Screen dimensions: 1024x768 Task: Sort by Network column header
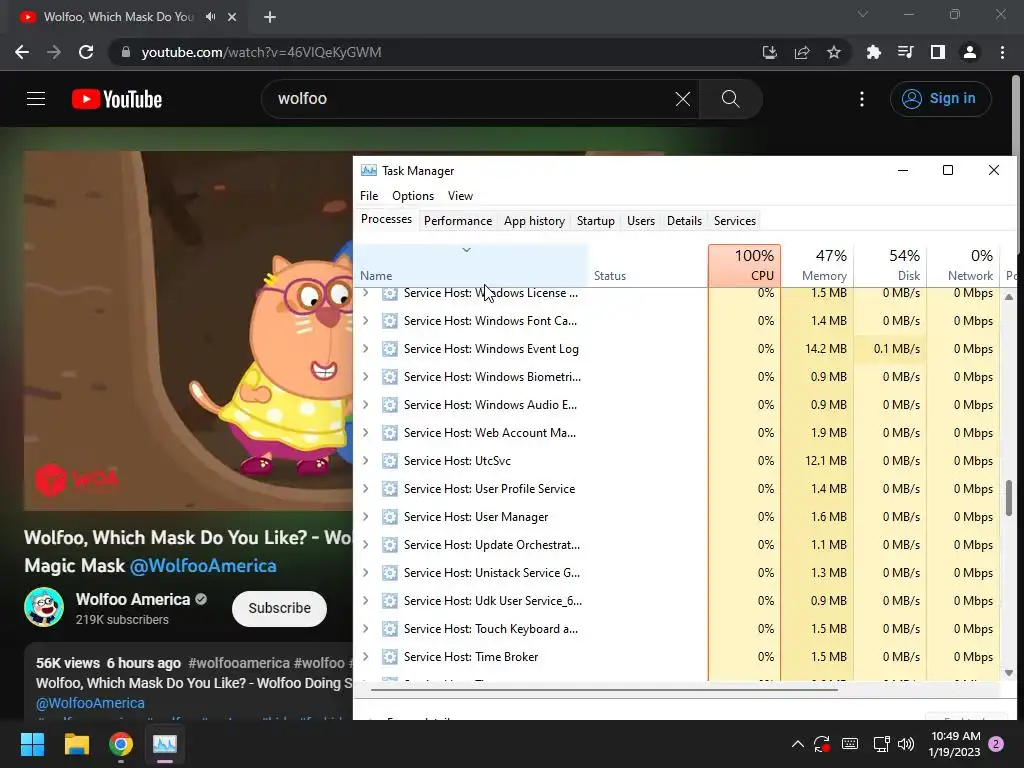pyautogui.click(x=963, y=265)
